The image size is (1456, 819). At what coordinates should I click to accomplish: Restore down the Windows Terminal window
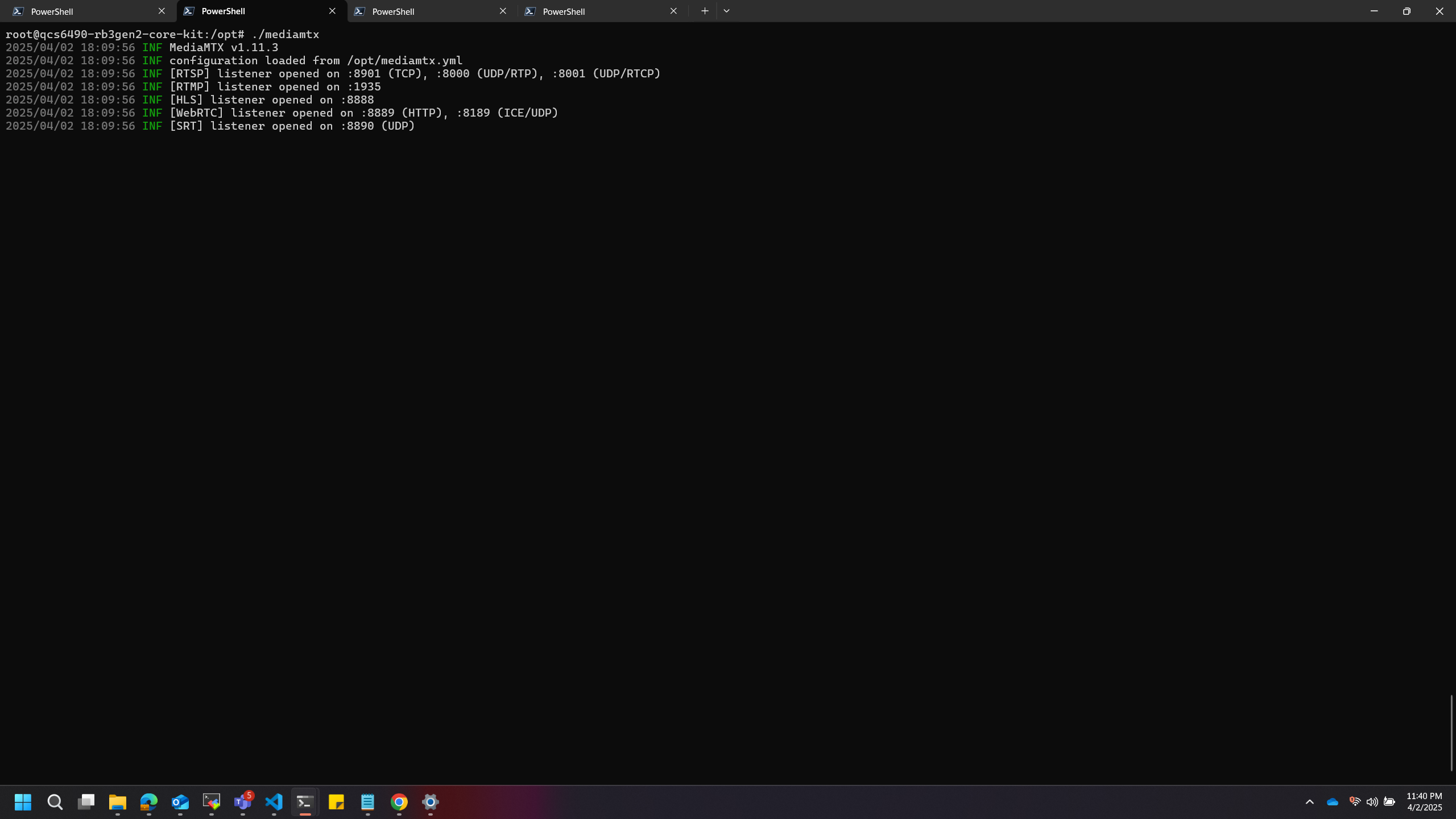1407,11
